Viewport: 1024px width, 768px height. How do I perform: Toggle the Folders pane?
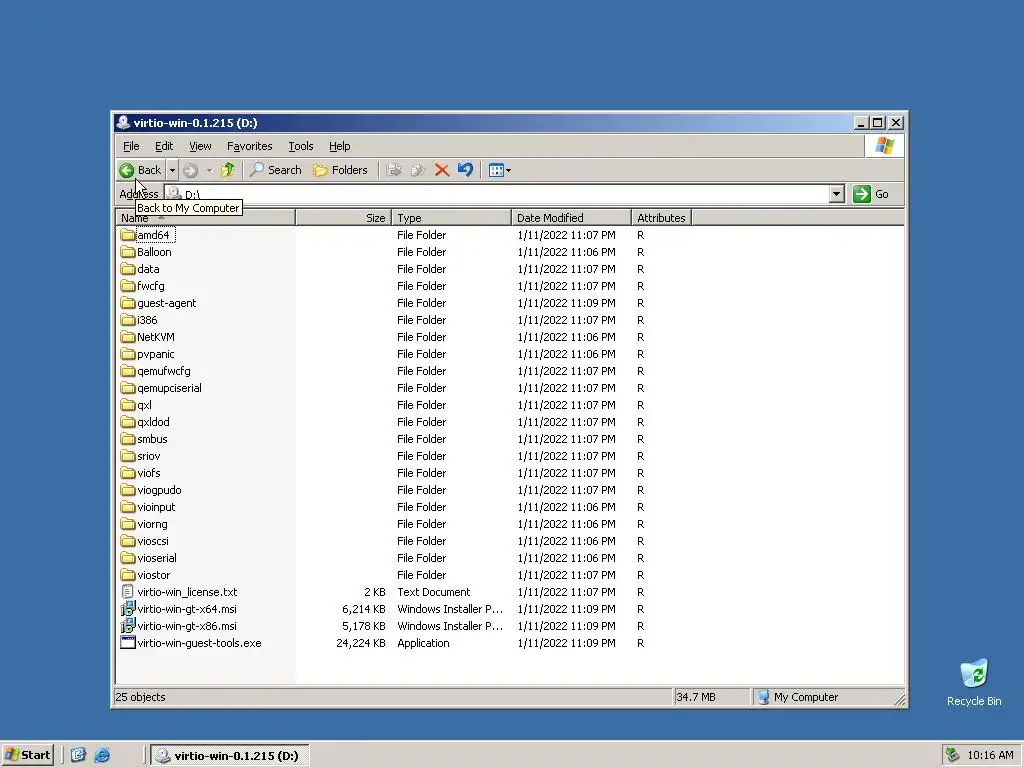[x=340, y=170]
